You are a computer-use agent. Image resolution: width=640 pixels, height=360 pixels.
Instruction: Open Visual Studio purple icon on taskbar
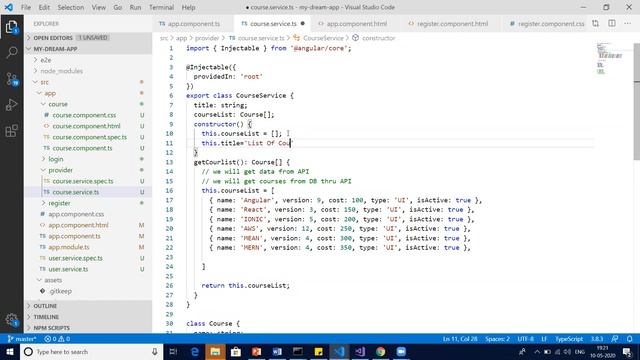(360, 352)
